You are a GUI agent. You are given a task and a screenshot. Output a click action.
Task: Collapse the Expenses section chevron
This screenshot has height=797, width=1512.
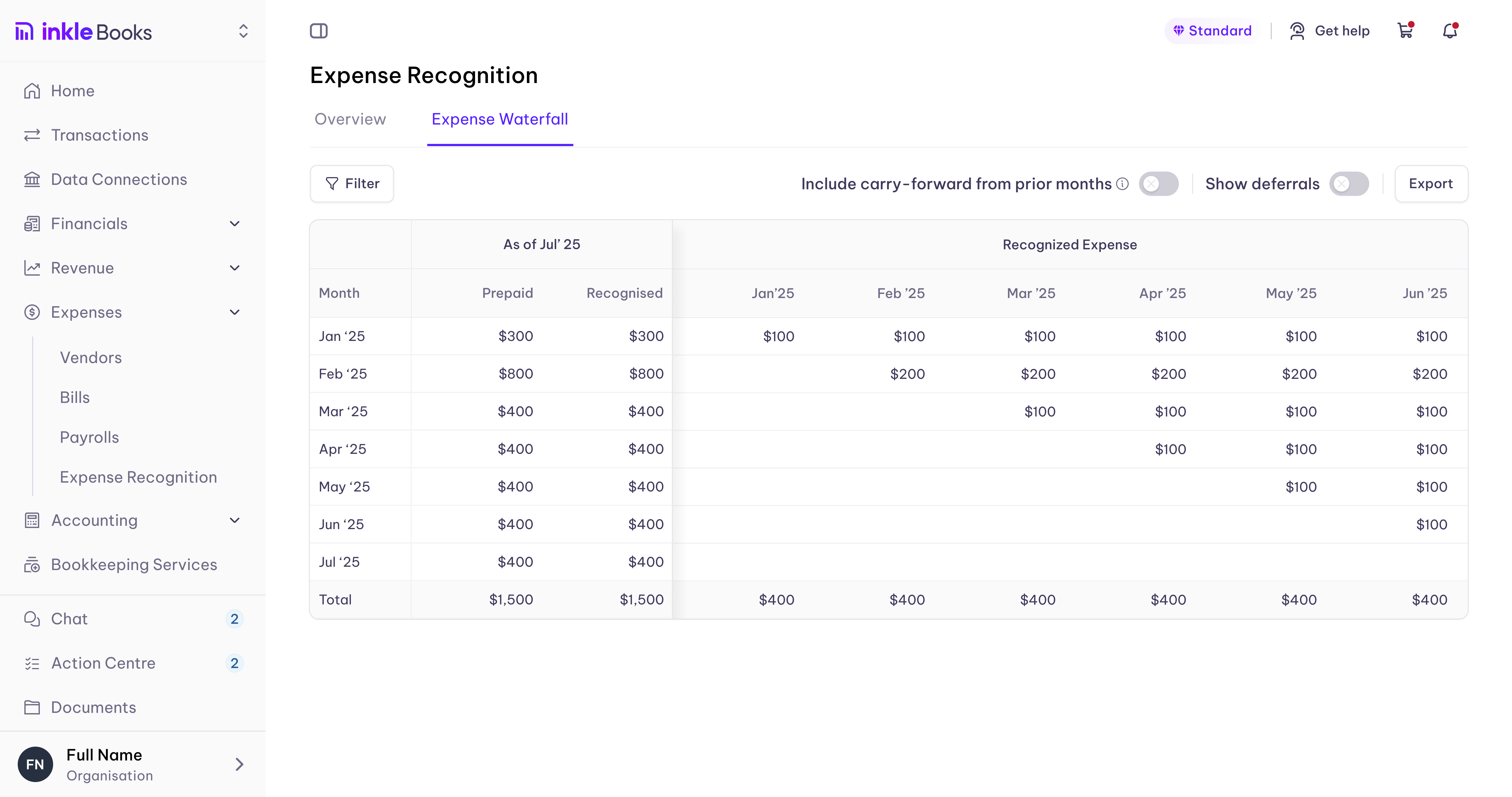[x=234, y=312]
